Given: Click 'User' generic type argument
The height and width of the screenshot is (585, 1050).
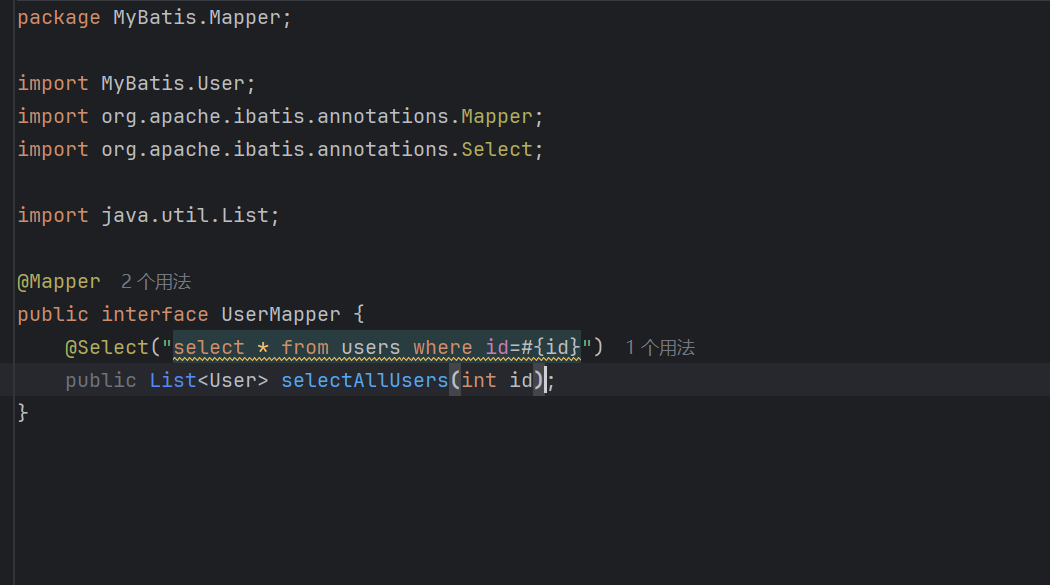Looking at the screenshot, I should (x=233, y=380).
